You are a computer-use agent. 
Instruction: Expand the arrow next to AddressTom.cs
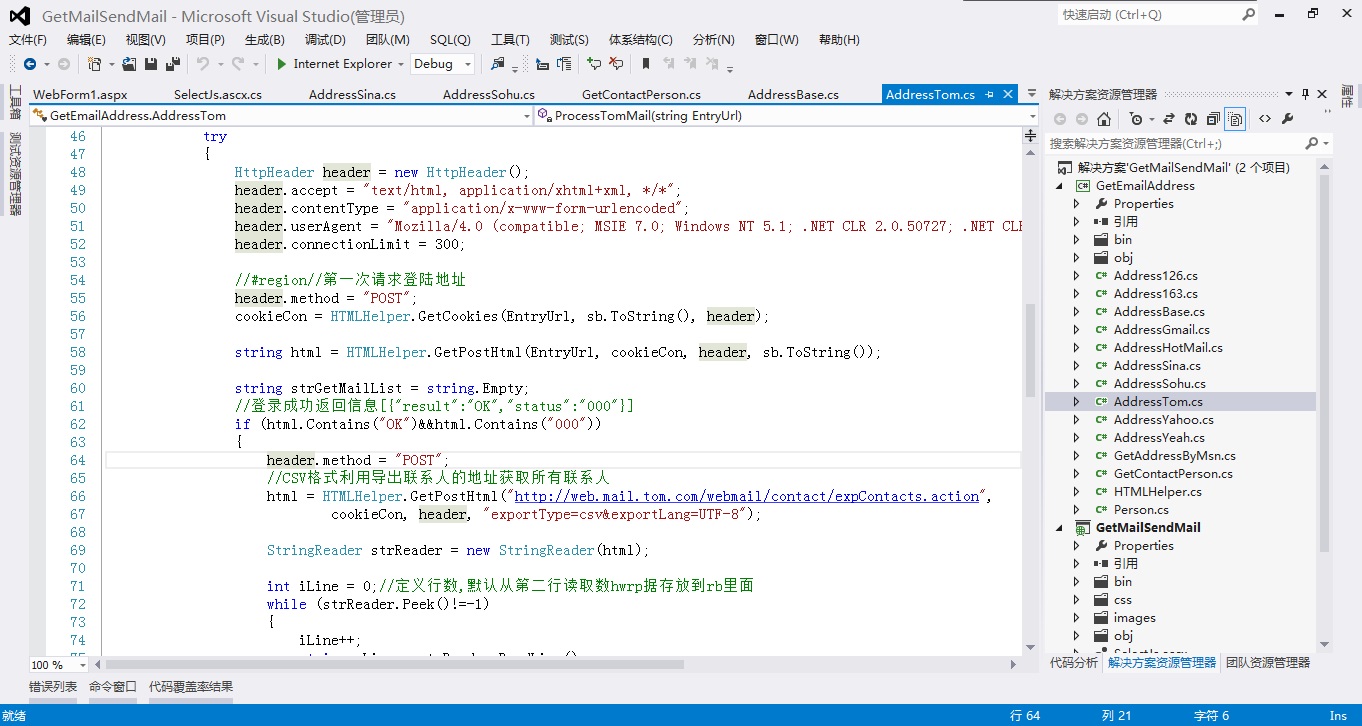pos(1076,402)
